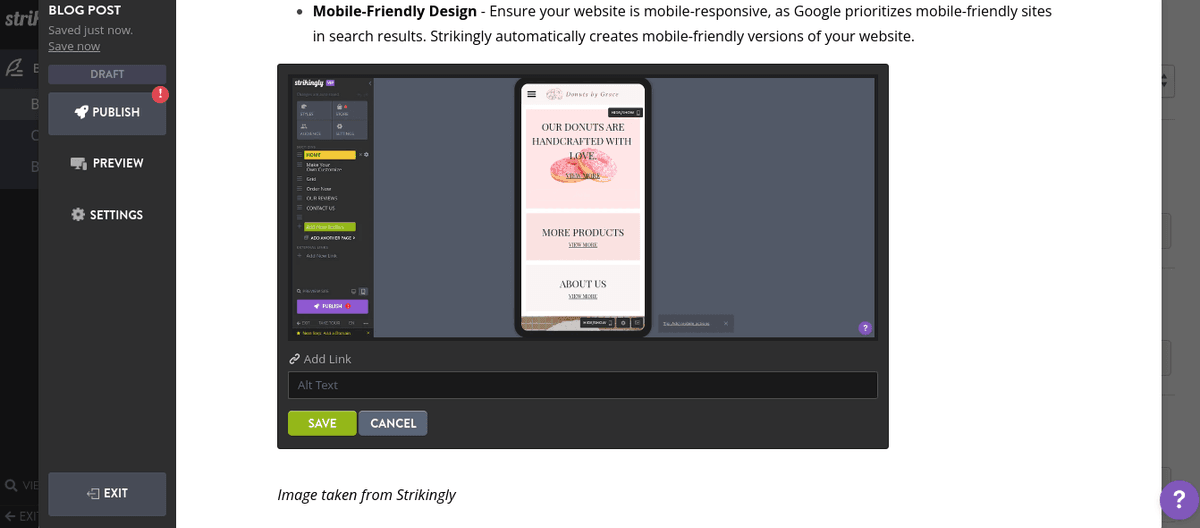Viewport: 1200px width, 528px height.
Task: Select the embedded Strikingly editor screenshot
Action: (583, 207)
